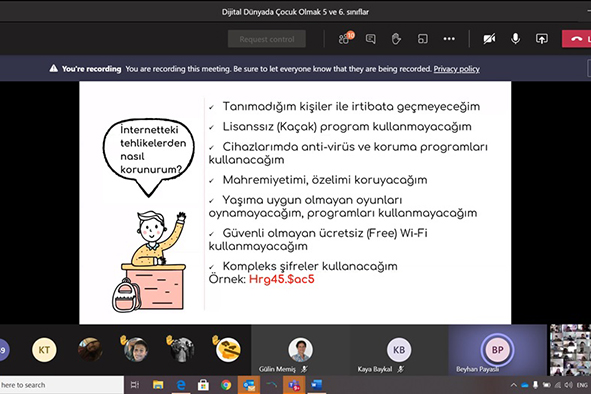This screenshot has height=394, width=591.
Task: Turn the camera on
Action: coord(489,39)
